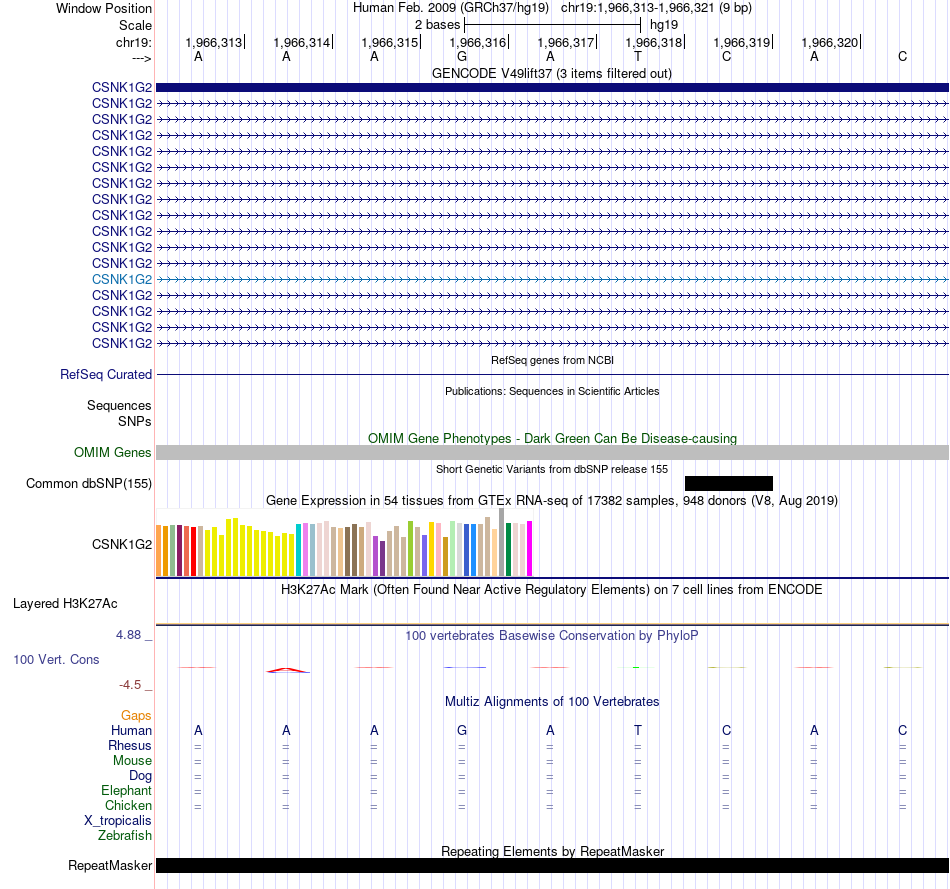Click the magenta bar in GTEx chart

tap(529, 548)
